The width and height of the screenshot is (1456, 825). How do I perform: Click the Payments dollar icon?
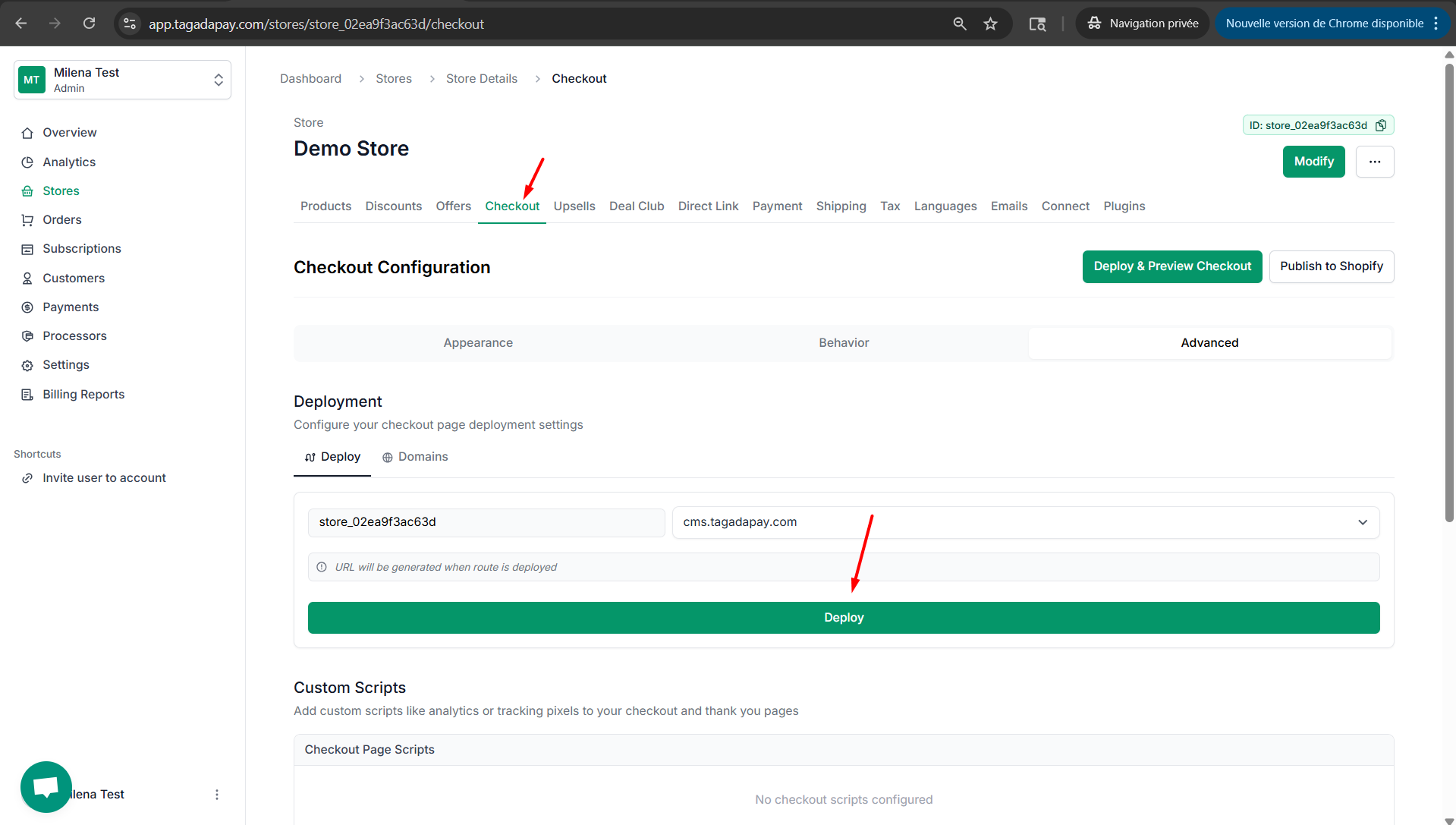(27, 307)
